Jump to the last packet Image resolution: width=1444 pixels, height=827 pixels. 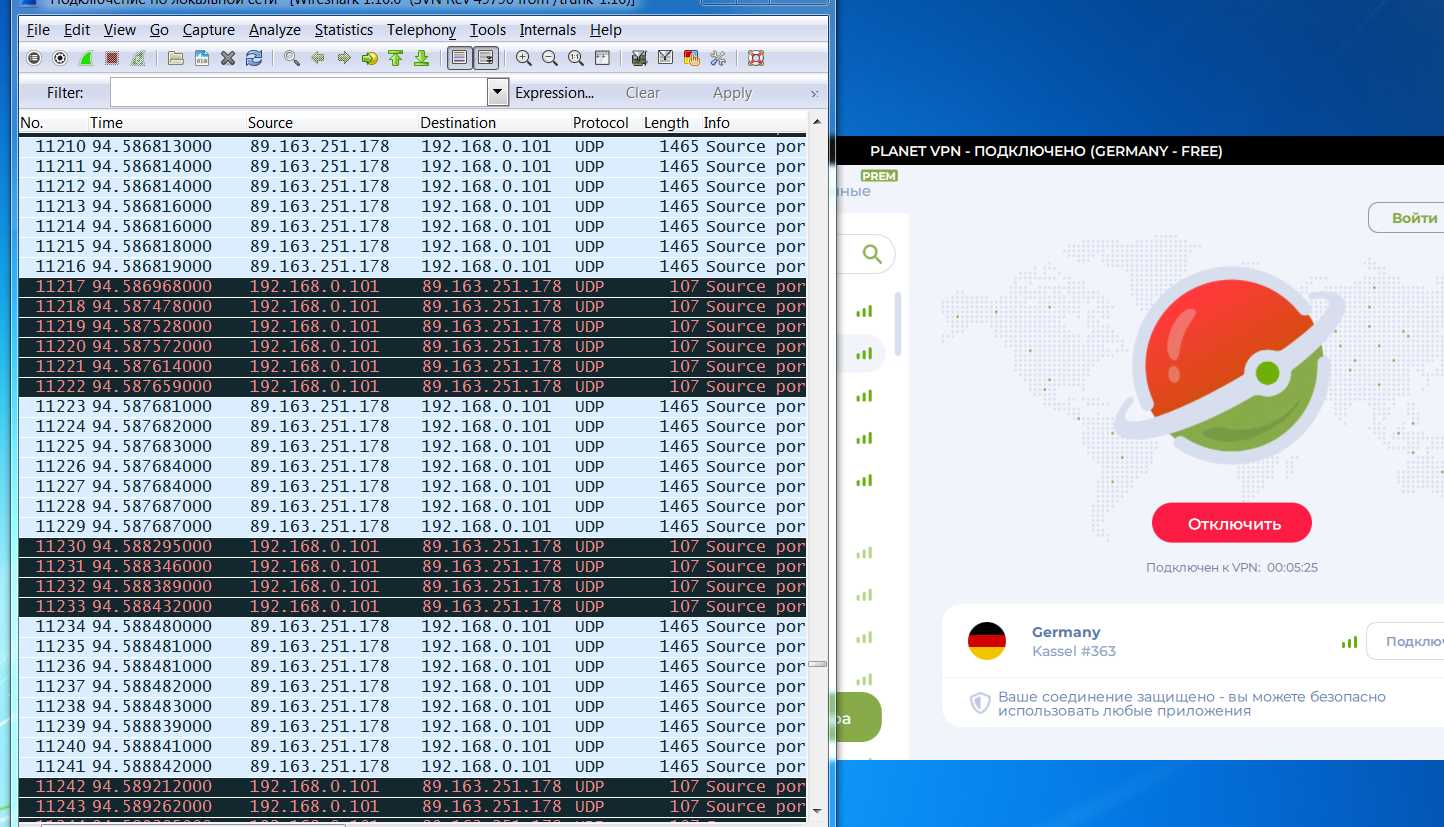click(x=422, y=58)
